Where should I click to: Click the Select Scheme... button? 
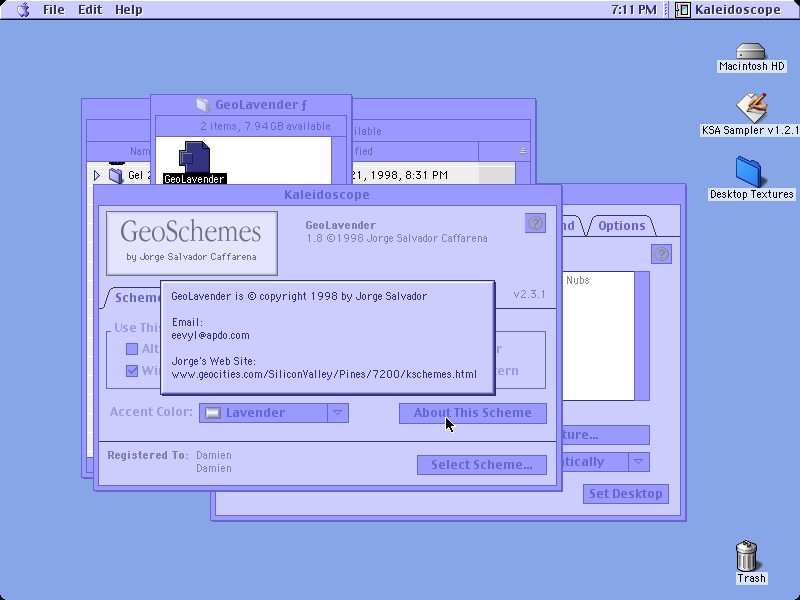click(x=482, y=465)
